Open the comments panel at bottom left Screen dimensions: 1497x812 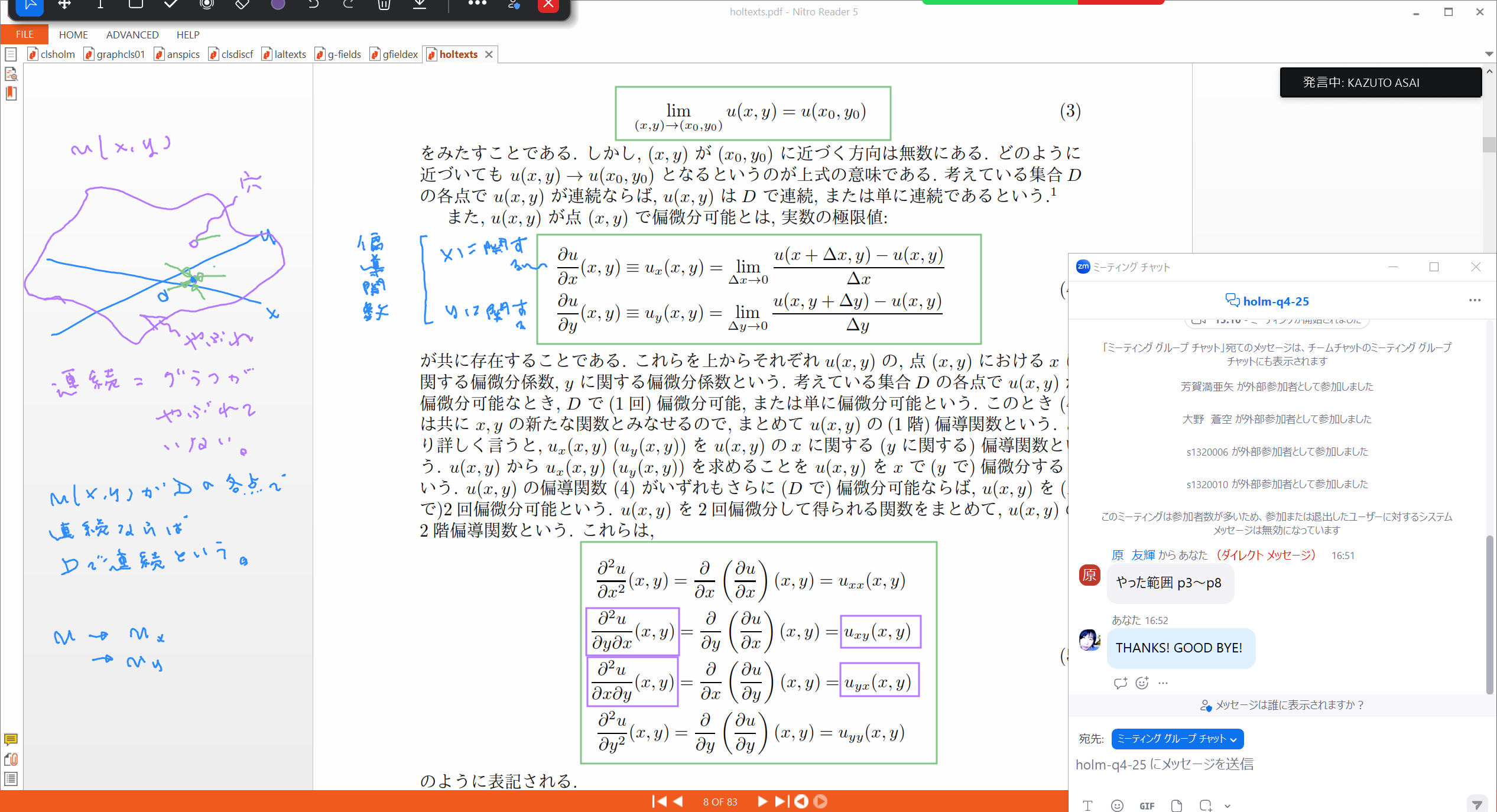tap(11, 739)
